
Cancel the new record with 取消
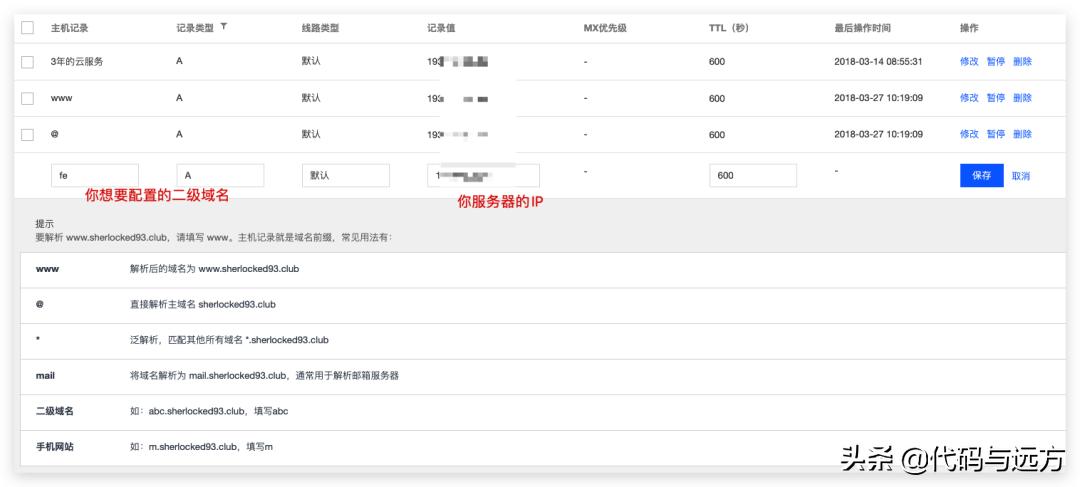tap(1021, 176)
